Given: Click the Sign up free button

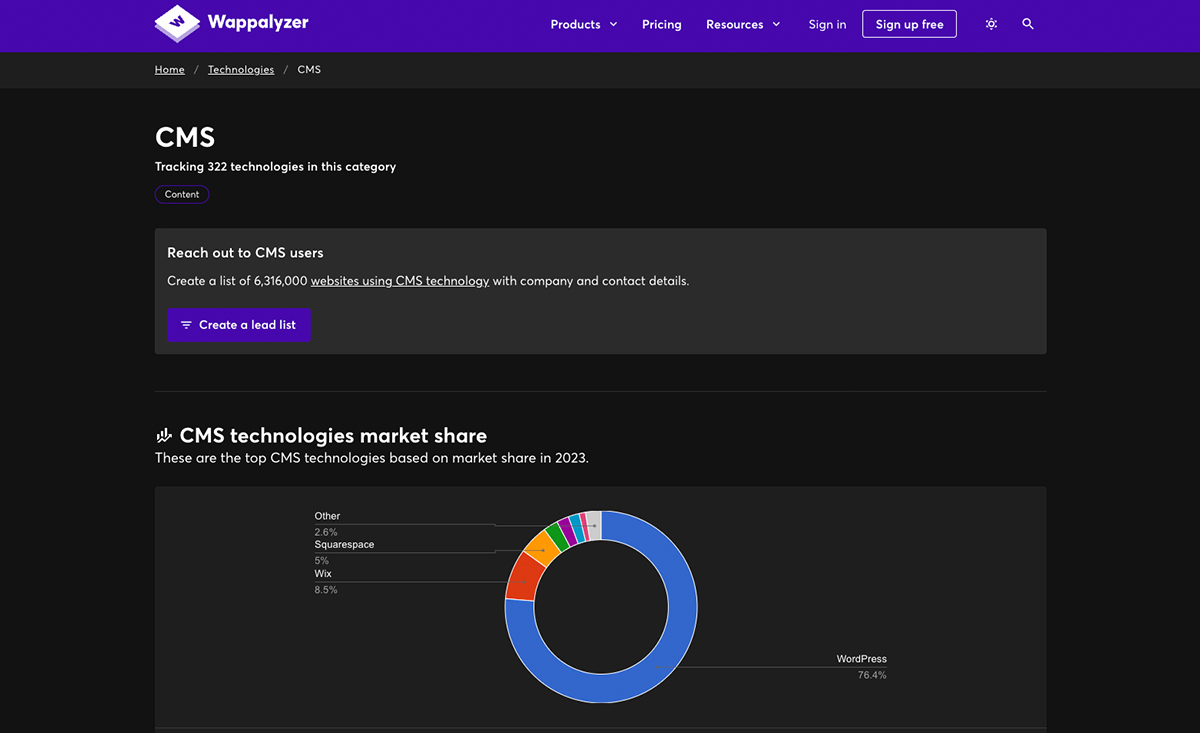Looking at the screenshot, I should pyautogui.click(x=909, y=24).
